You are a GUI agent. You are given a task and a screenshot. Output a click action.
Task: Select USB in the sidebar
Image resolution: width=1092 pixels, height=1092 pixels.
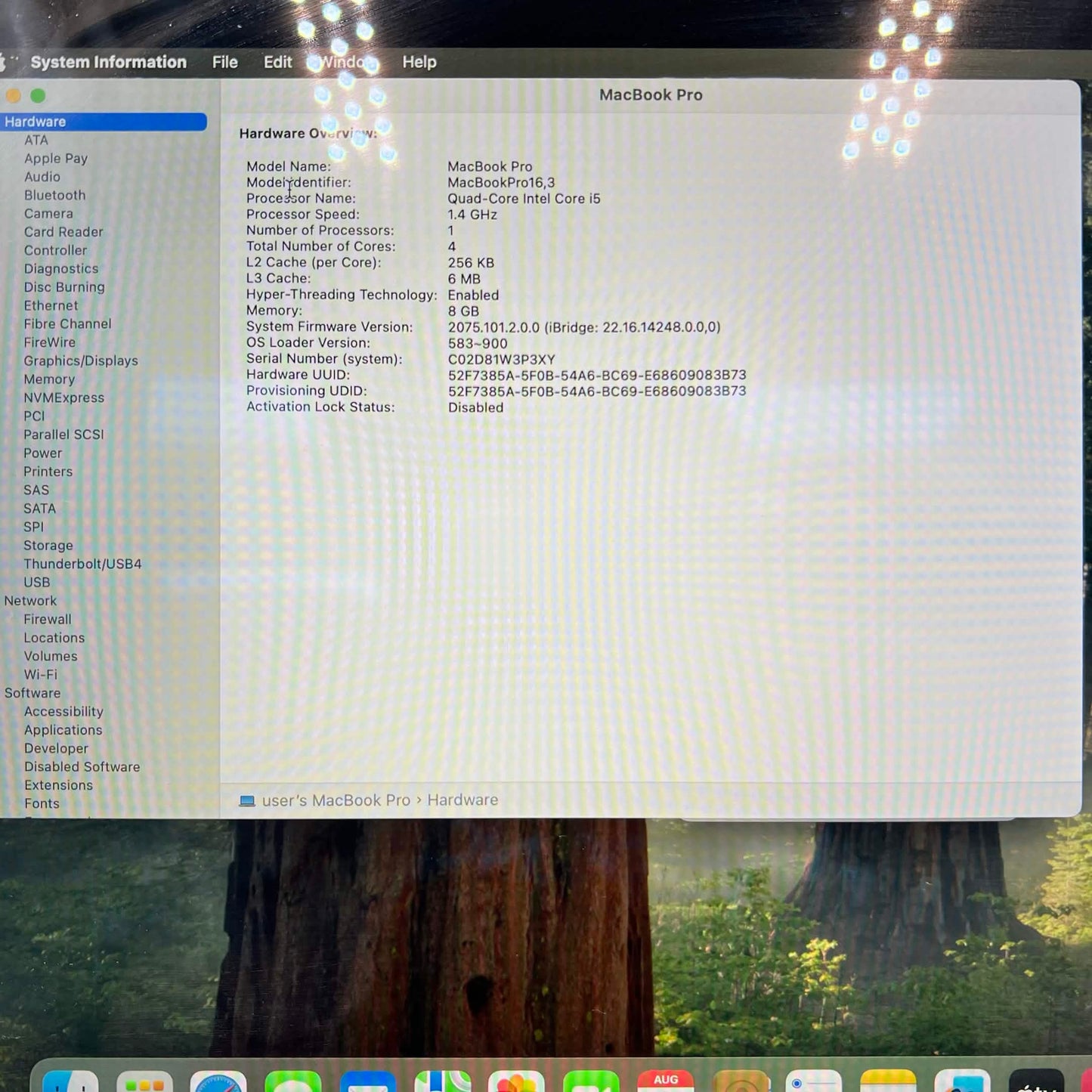coord(36,583)
